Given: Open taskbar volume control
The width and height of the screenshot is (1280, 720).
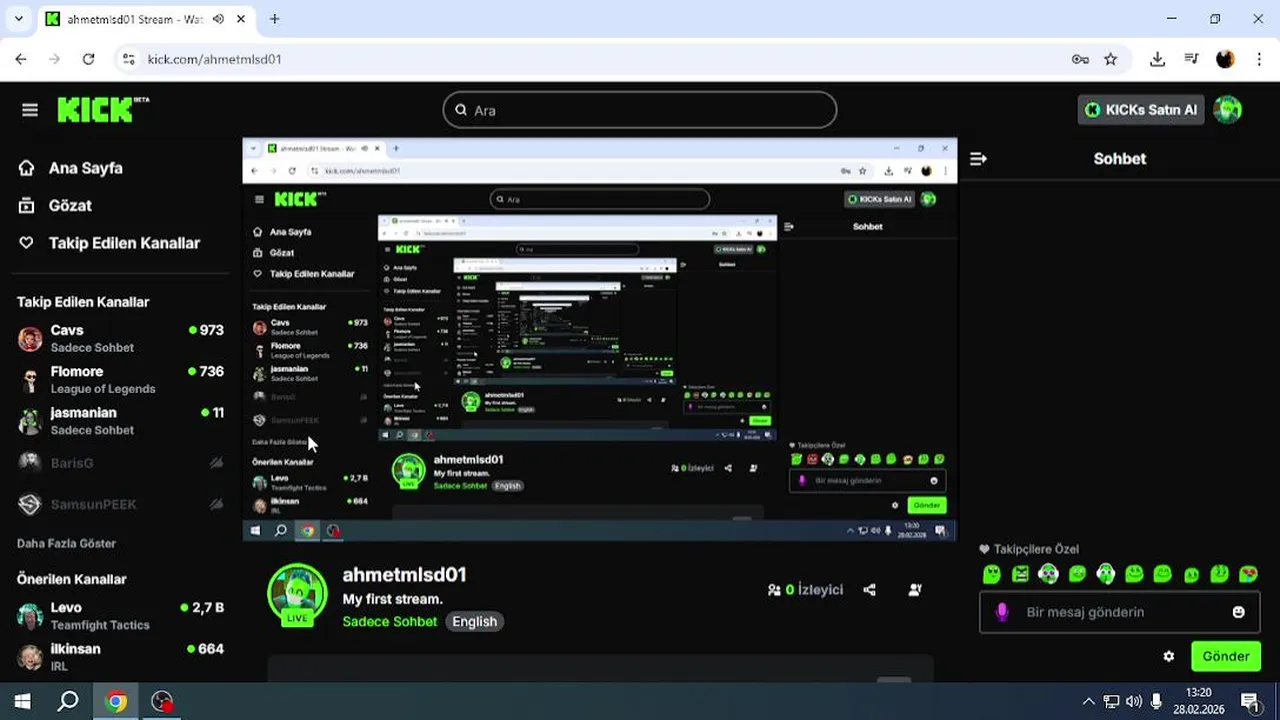Looking at the screenshot, I should pyautogui.click(x=1133, y=701).
